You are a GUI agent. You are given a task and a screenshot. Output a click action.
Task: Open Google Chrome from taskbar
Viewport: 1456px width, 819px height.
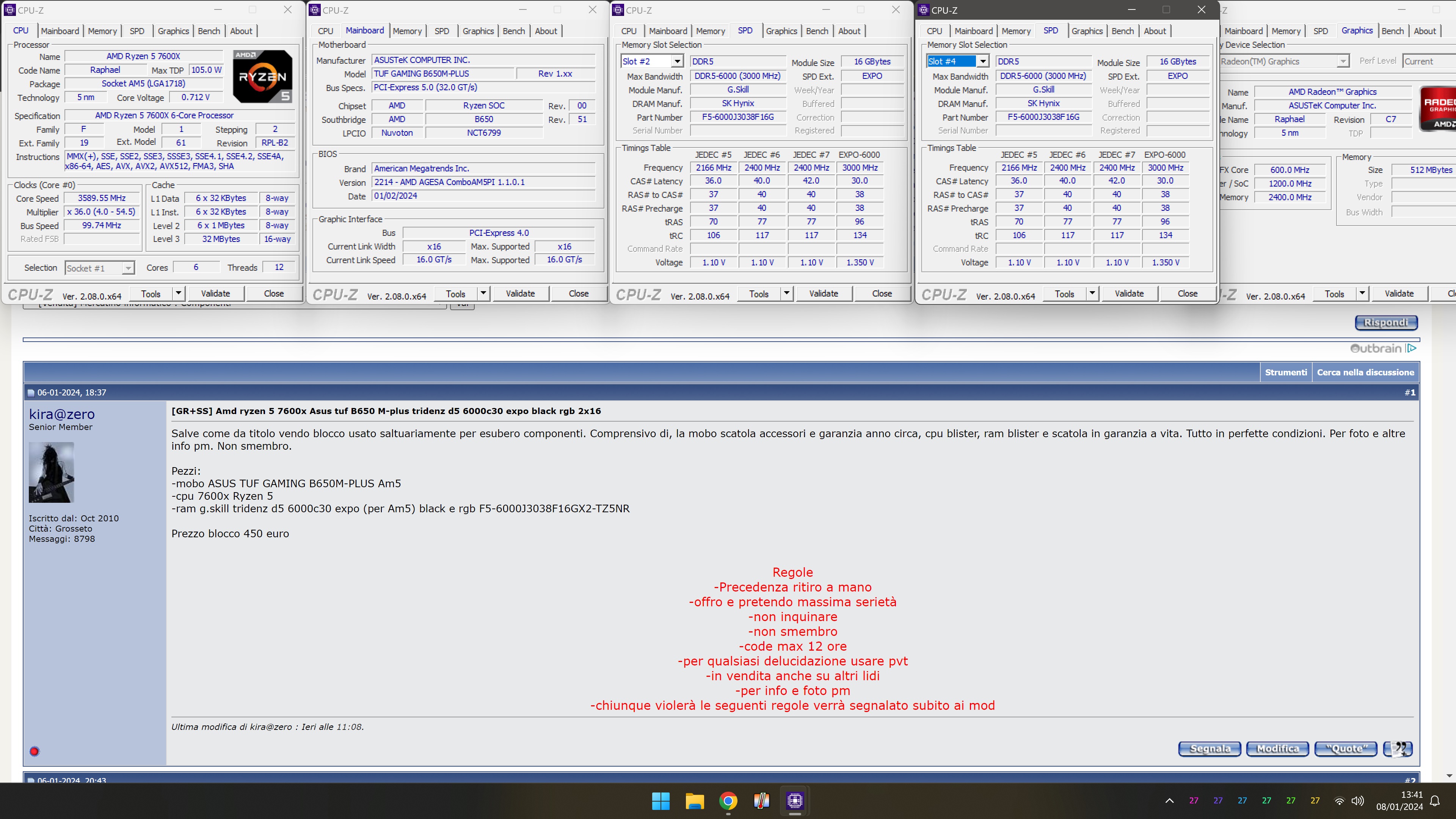coord(728,800)
